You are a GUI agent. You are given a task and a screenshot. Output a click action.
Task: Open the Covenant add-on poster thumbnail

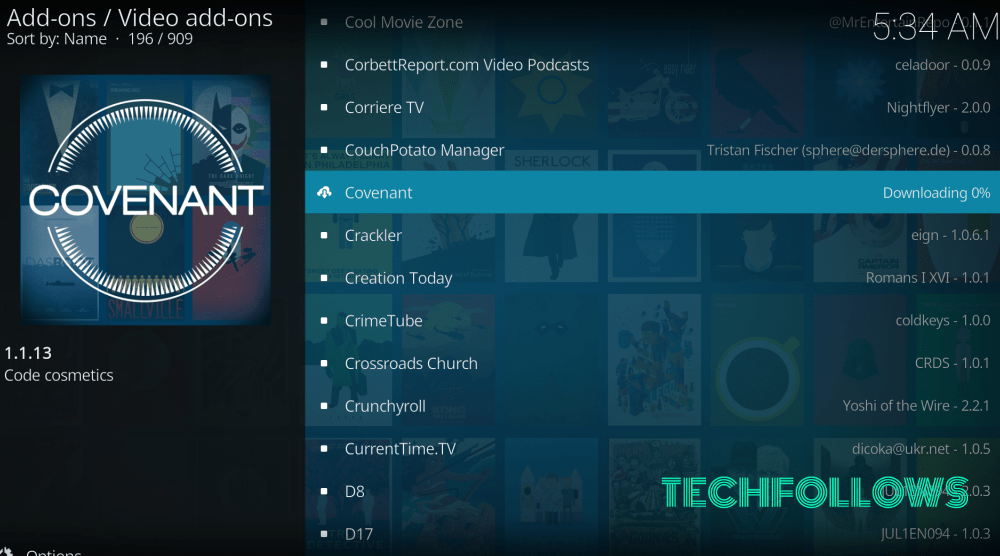tap(145, 200)
